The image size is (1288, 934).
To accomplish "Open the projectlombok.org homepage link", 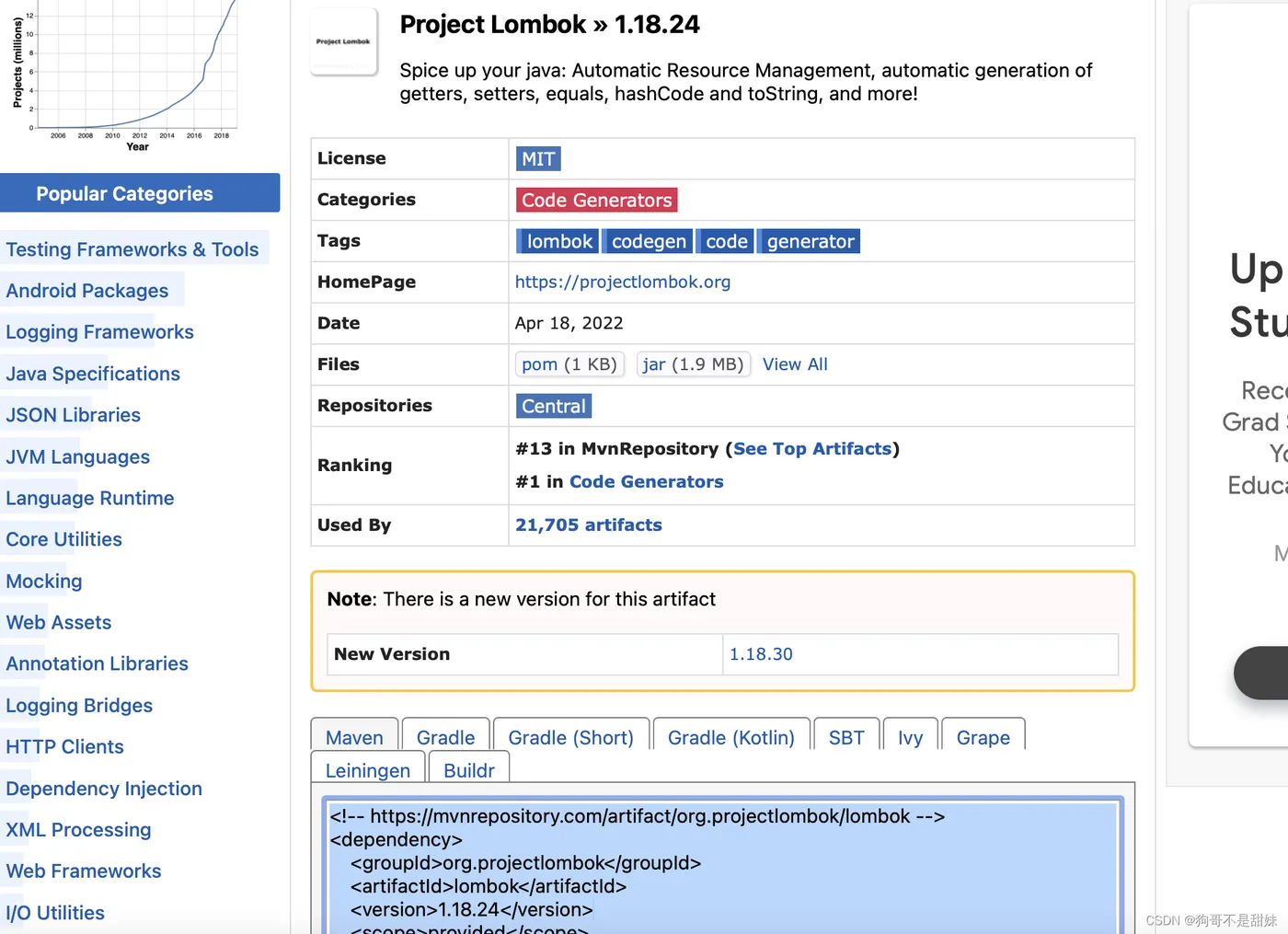I will point(623,283).
